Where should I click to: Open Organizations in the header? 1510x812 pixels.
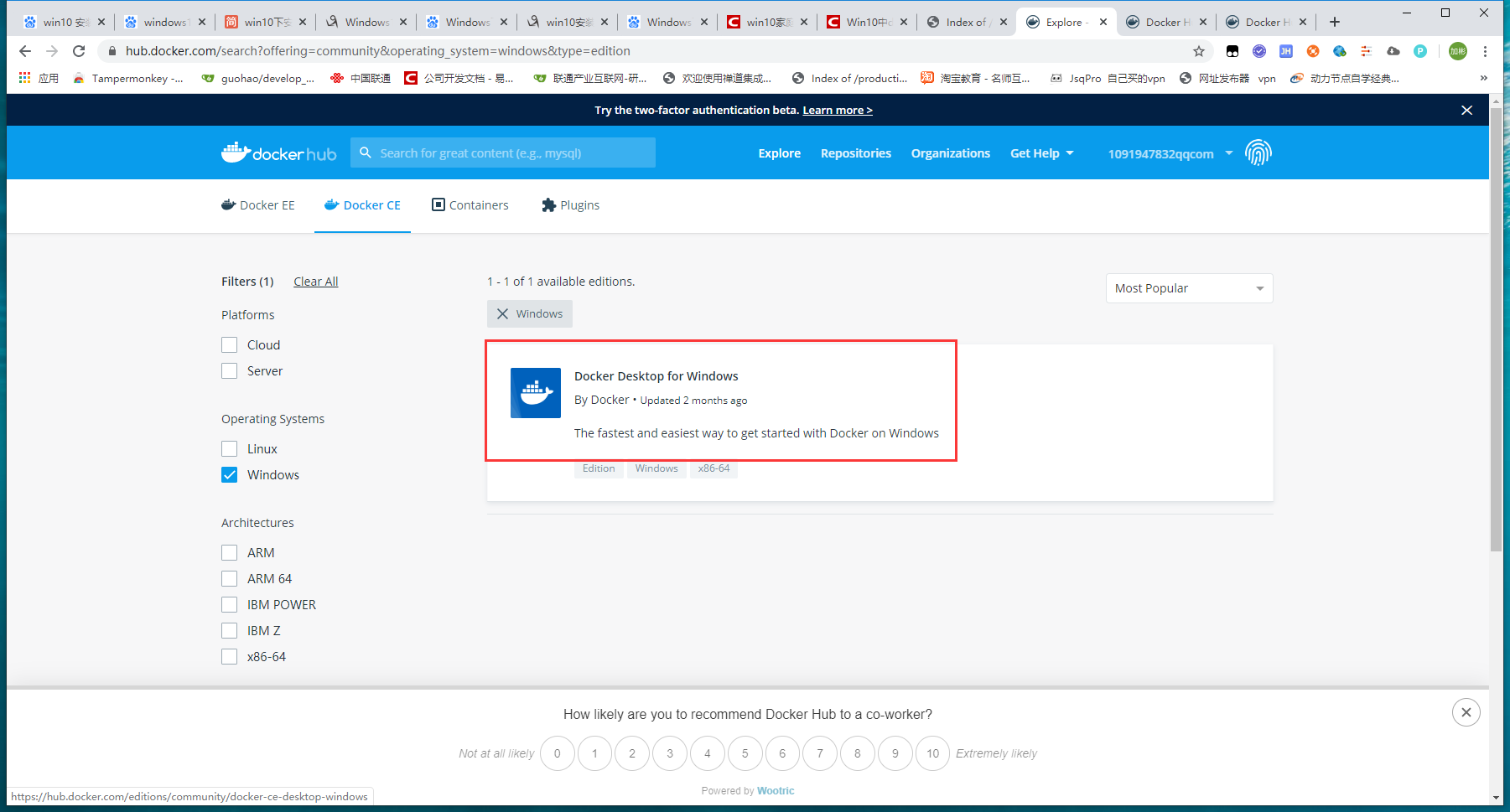pos(951,153)
